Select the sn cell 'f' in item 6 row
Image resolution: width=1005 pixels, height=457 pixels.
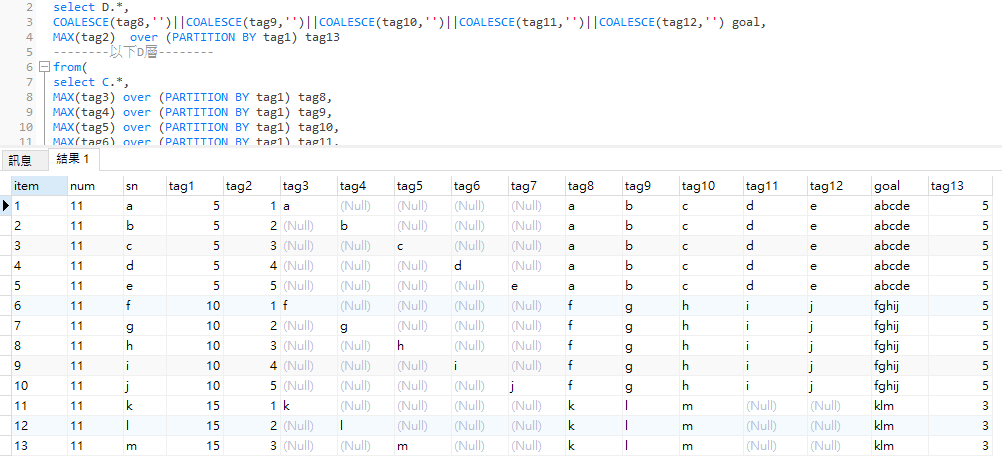pos(144,306)
